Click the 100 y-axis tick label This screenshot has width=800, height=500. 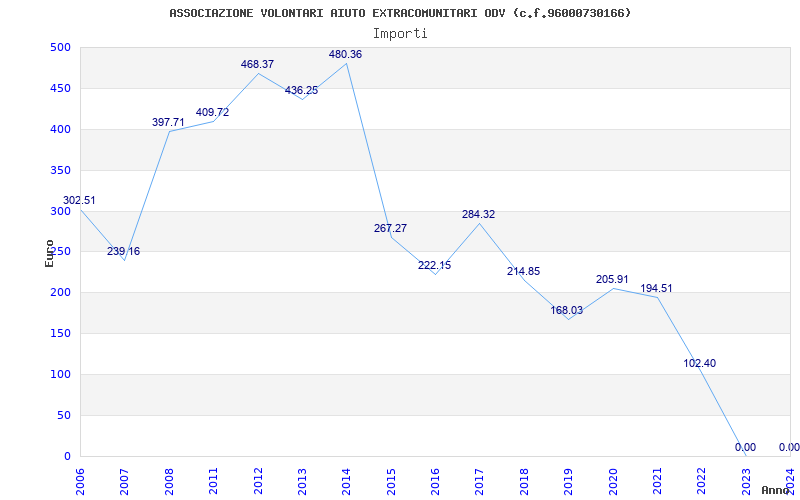(60, 374)
